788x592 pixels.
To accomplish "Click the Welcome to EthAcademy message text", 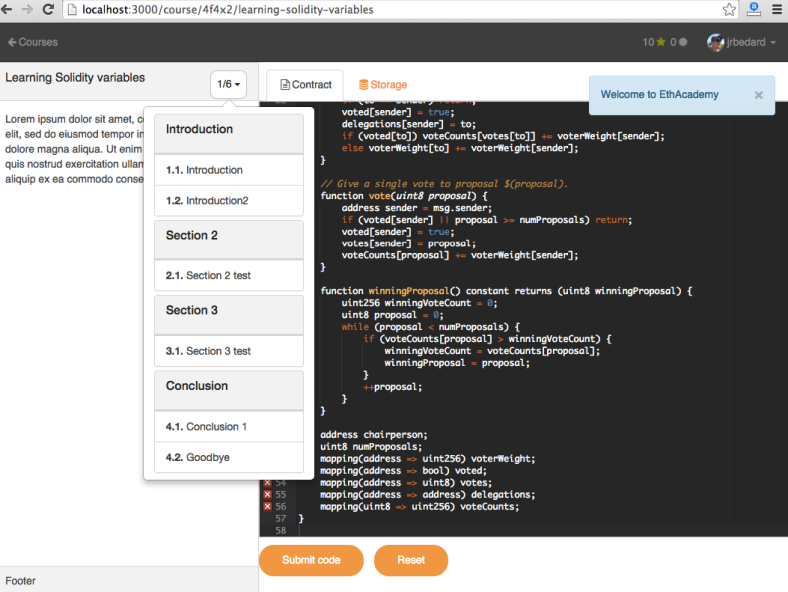I will pos(659,94).
